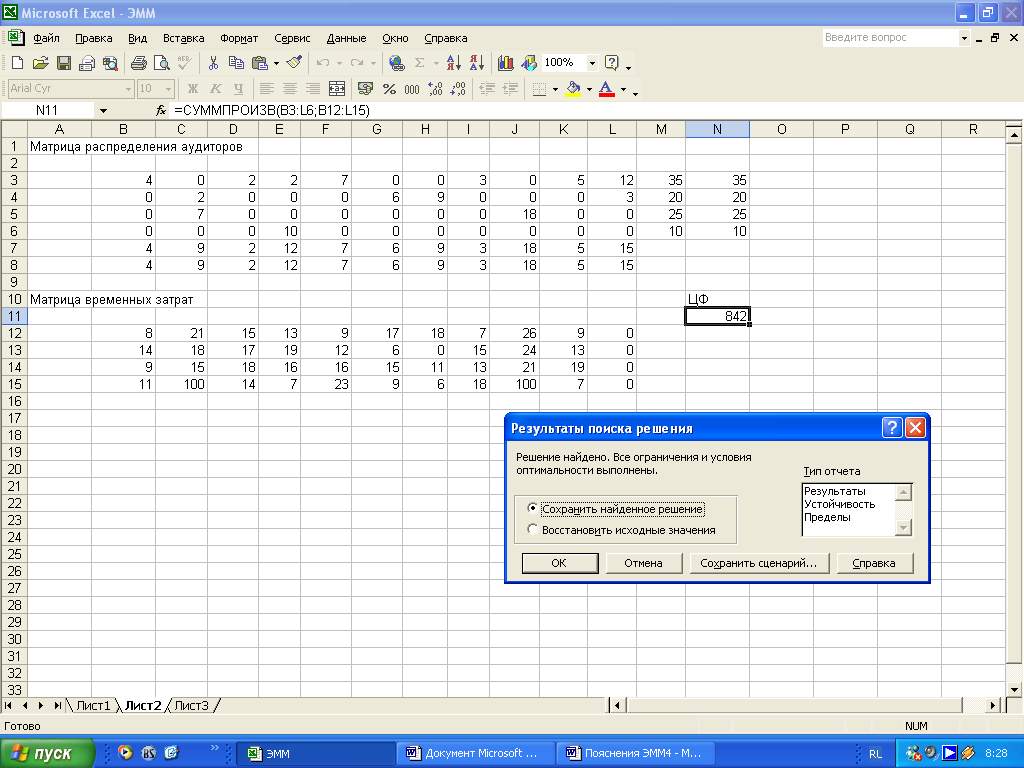Click the Merge and Center icon

pos(336,89)
